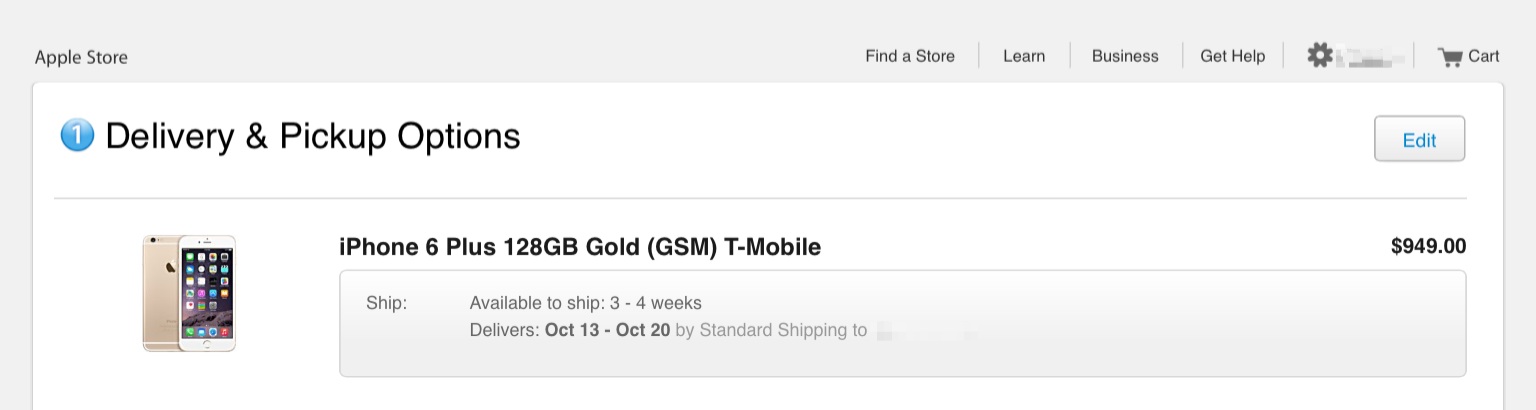
Task: Click the $949.00 price
Action: coord(1428,246)
